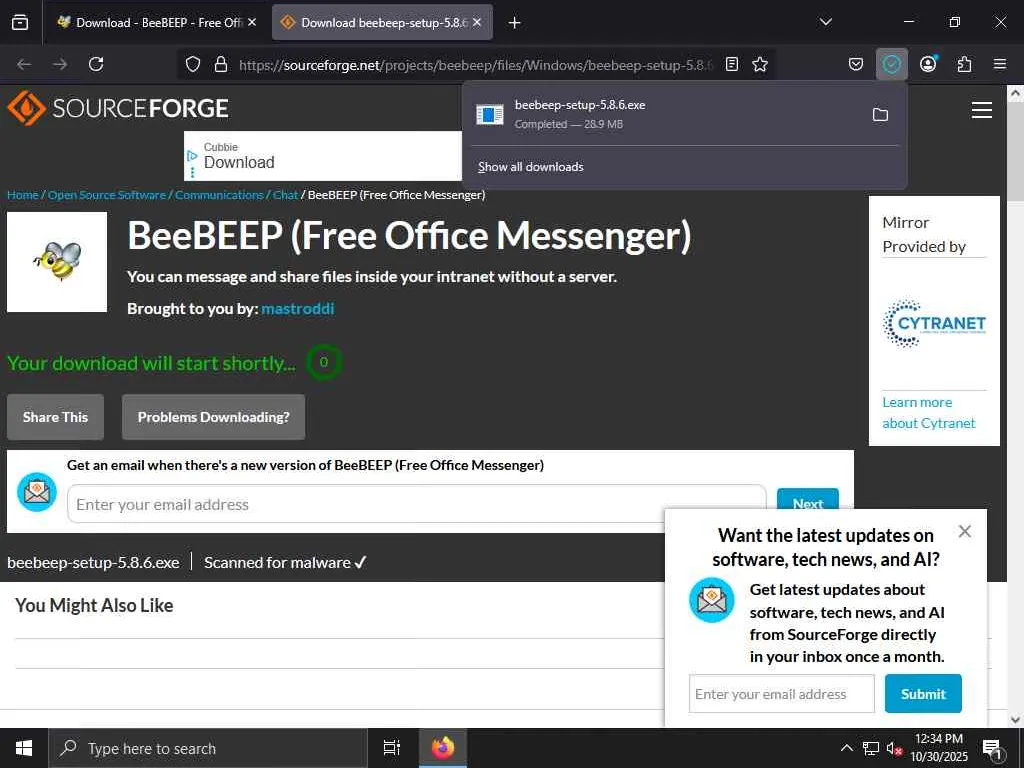Open taskbar clock showing 12:34 PM

(x=938, y=748)
